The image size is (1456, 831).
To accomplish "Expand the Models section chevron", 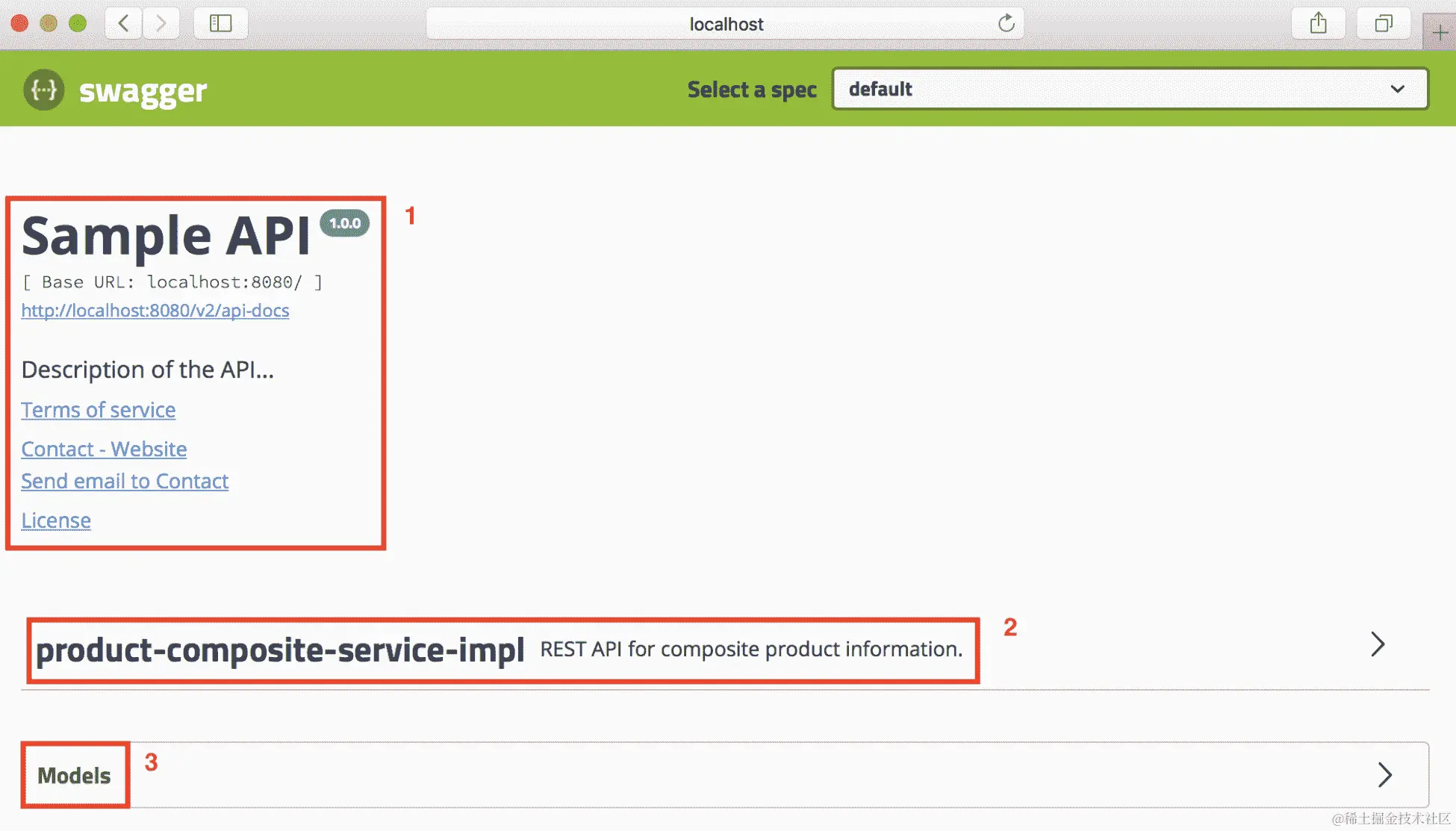I will (1384, 774).
